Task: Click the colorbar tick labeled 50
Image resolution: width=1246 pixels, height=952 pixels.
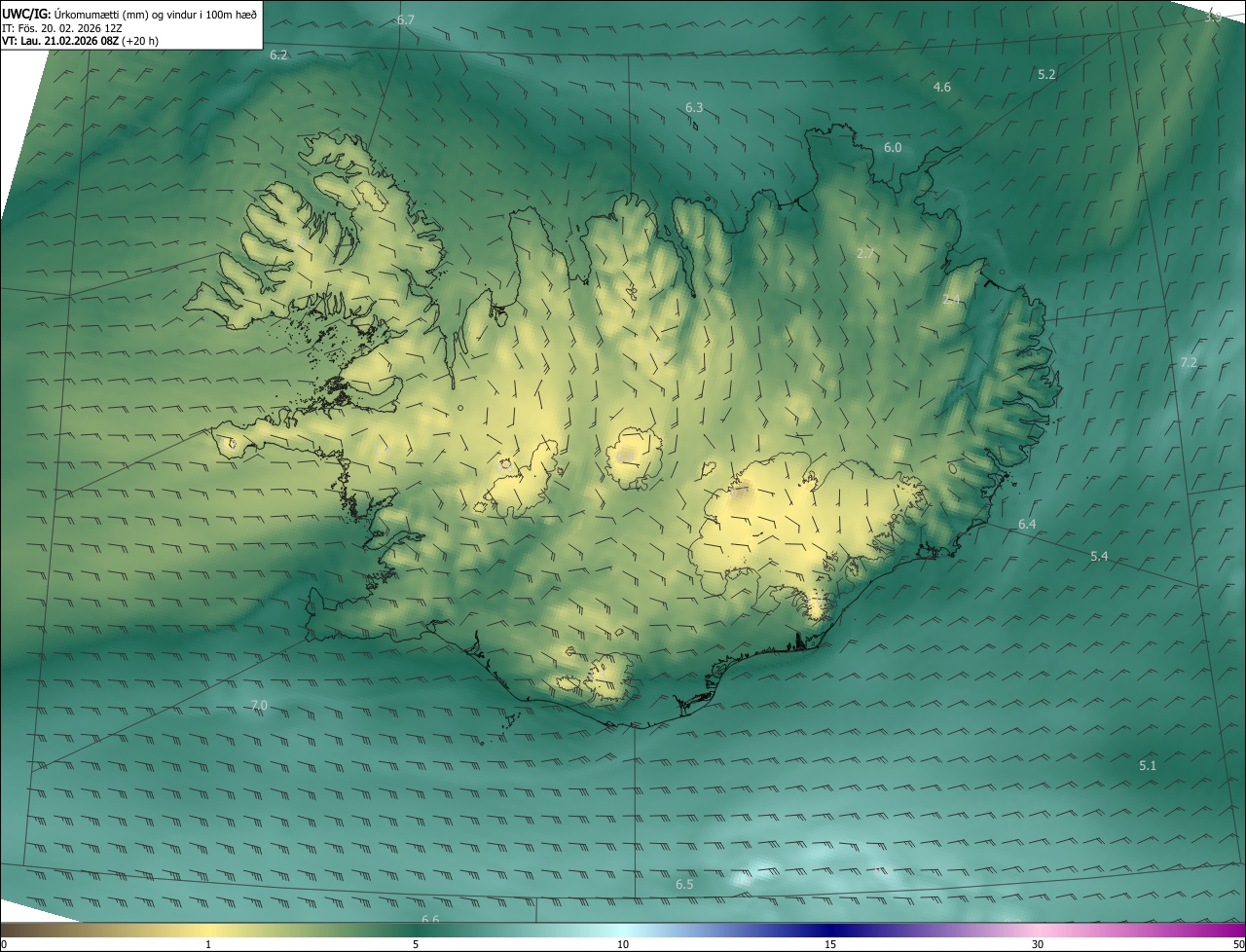Action: [1238, 944]
